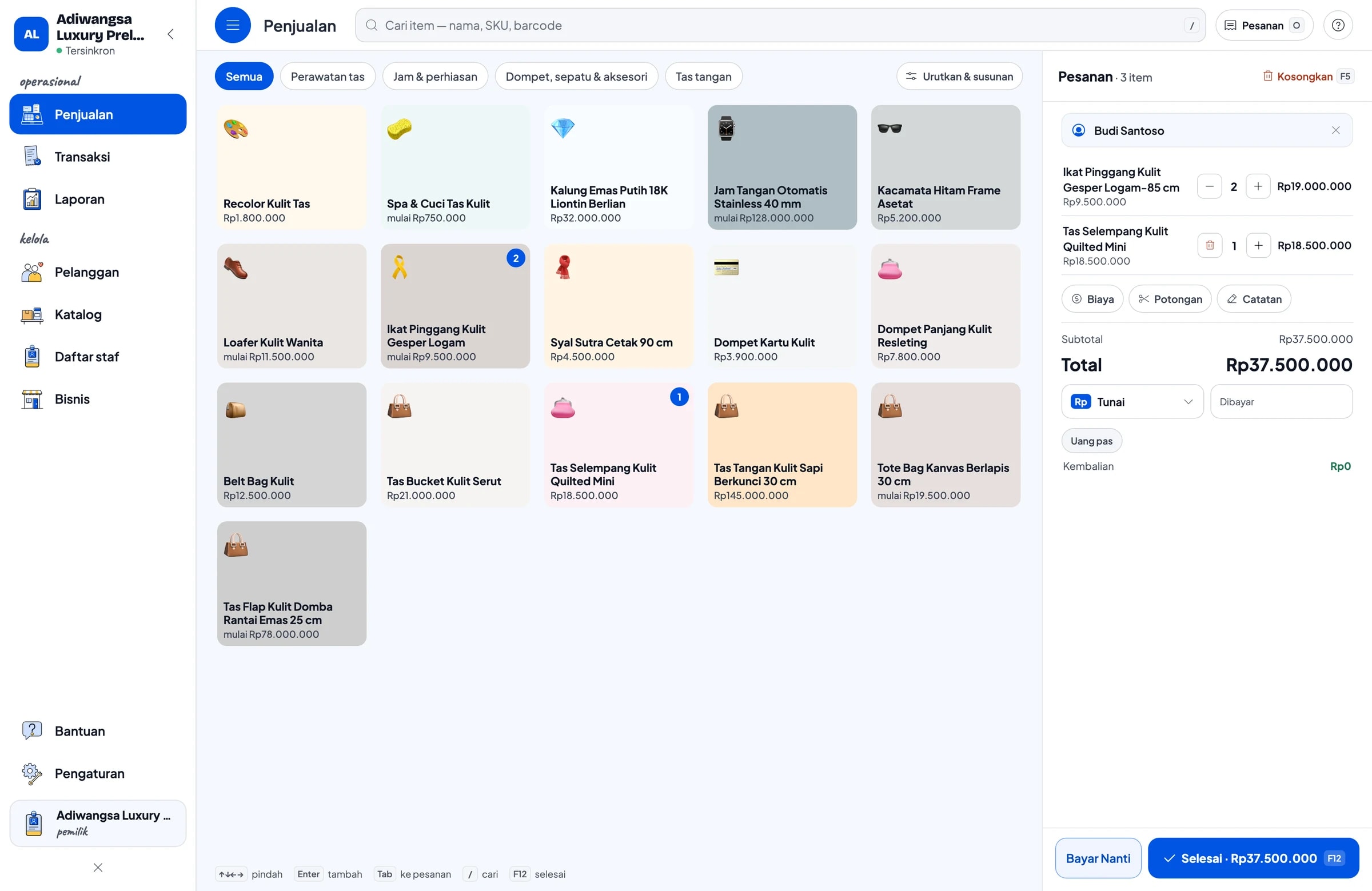The height and width of the screenshot is (891, 1372).
Task: Click the blue hamburger menu button
Action: pos(232,25)
